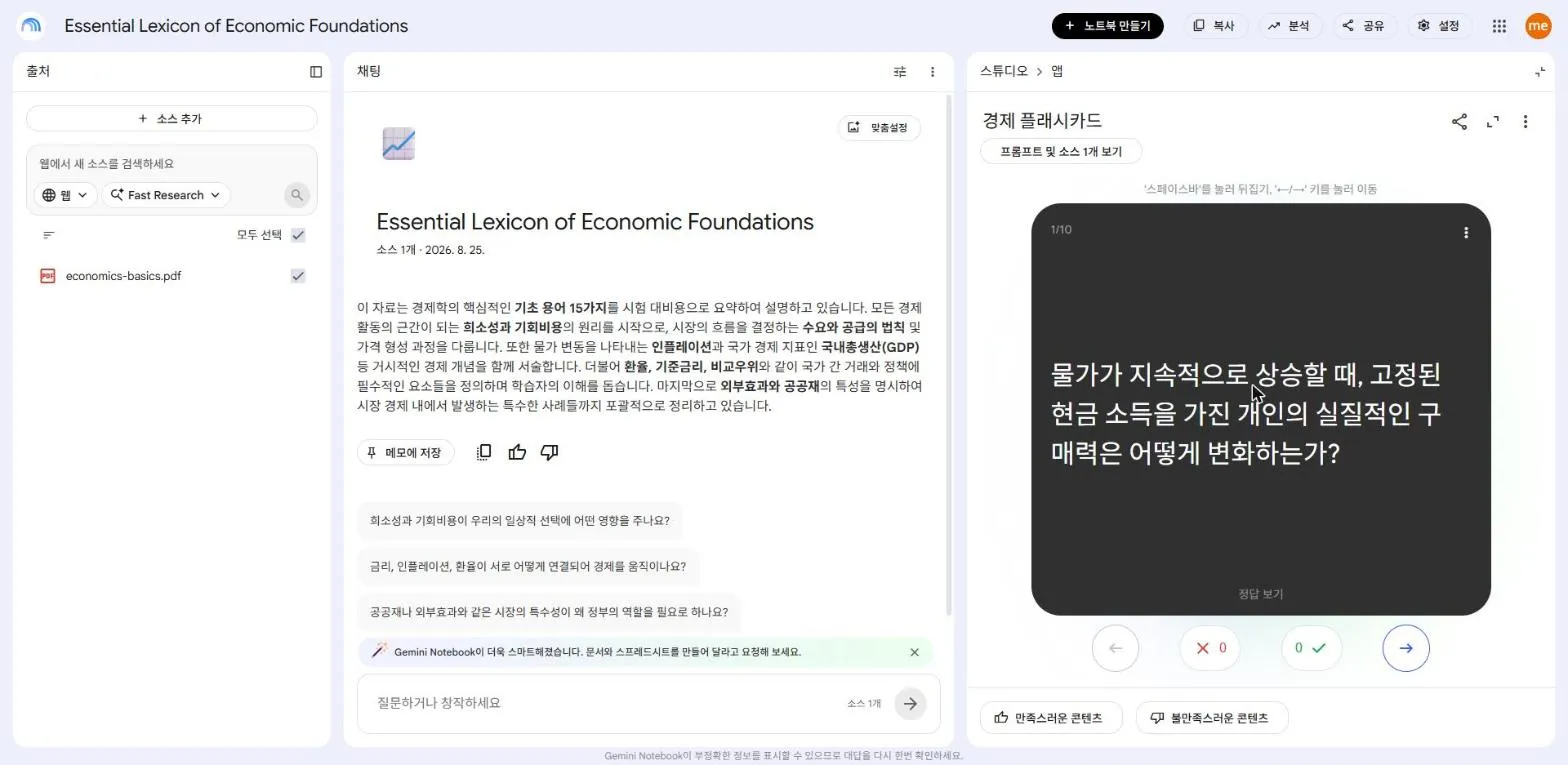Open chat configuration sliders icon
Image resolution: width=1568 pixels, height=765 pixels.
(x=900, y=72)
